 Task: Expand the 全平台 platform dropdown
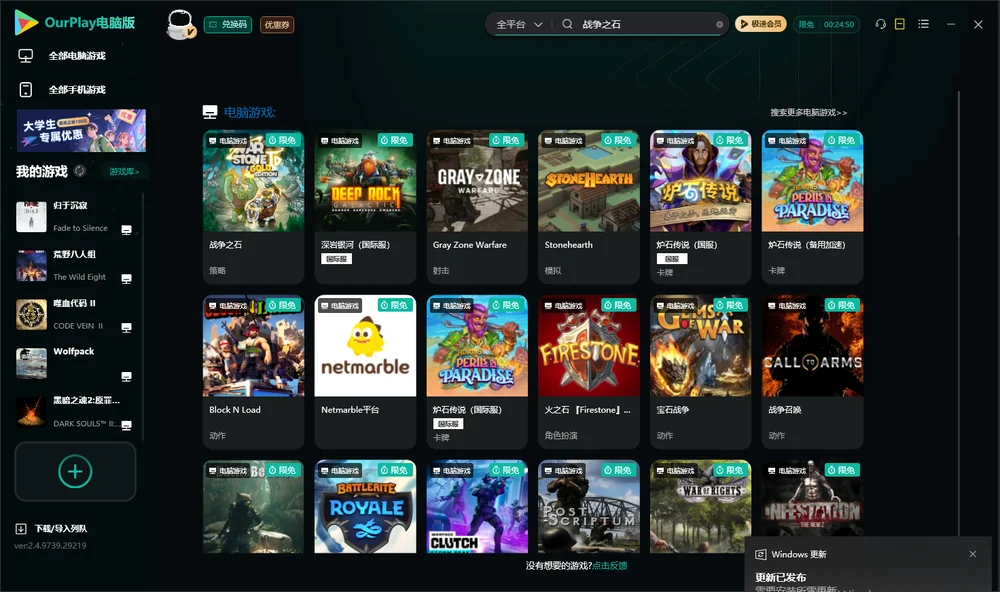[519, 24]
